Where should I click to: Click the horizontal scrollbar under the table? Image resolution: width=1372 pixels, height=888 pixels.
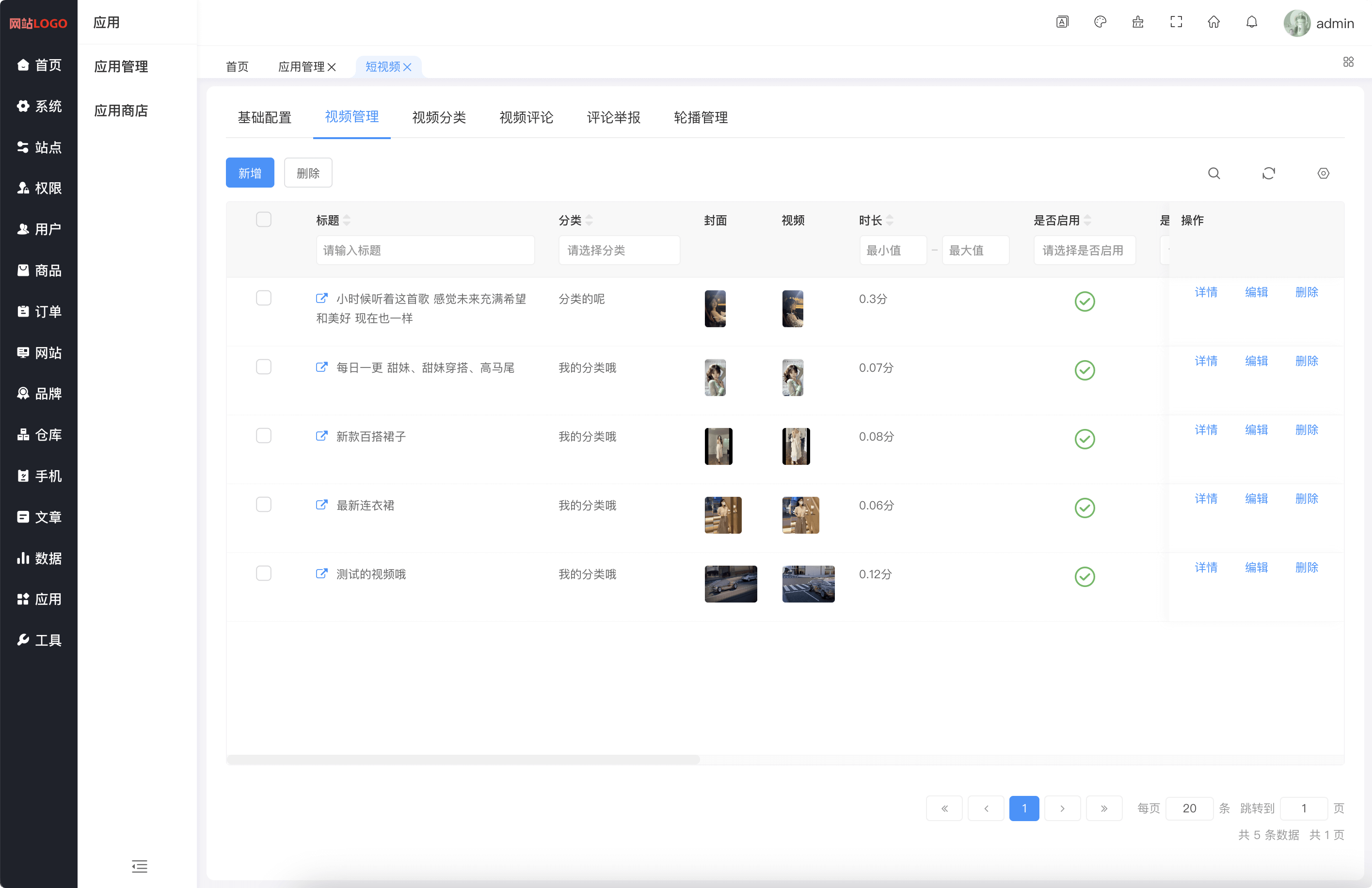(463, 760)
